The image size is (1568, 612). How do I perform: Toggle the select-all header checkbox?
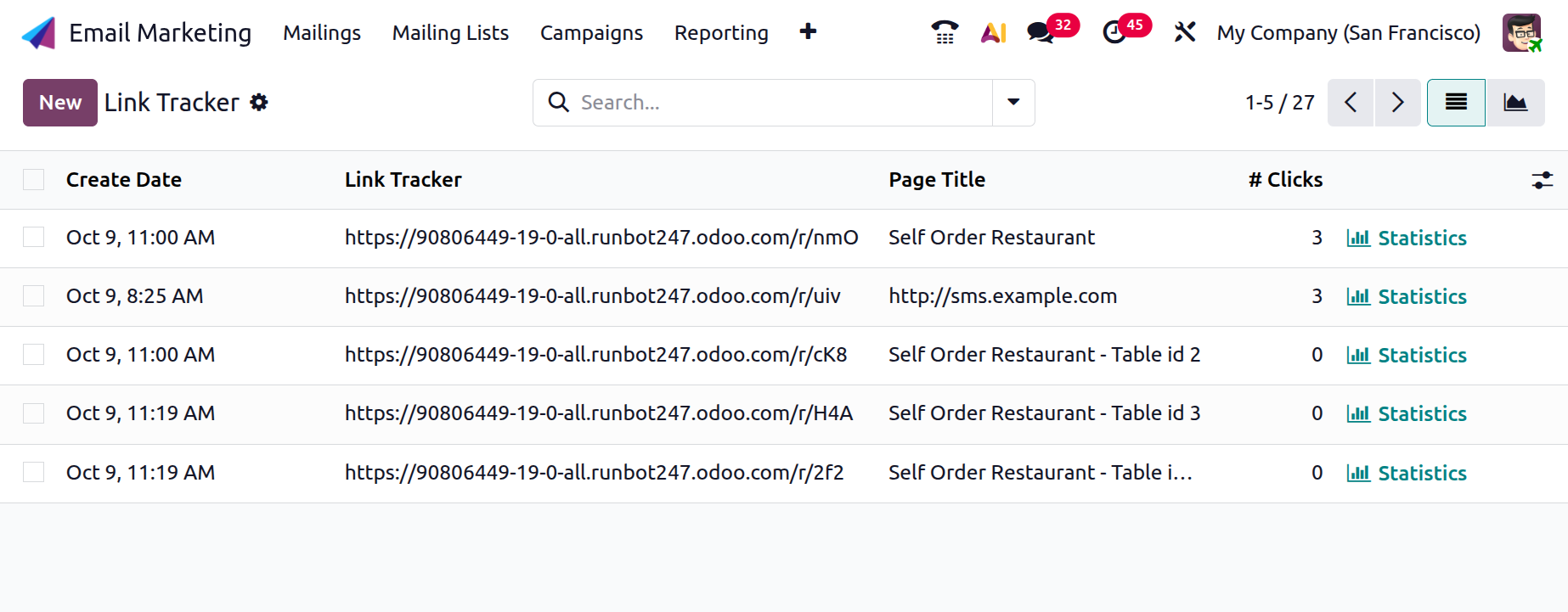pyautogui.click(x=34, y=180)
